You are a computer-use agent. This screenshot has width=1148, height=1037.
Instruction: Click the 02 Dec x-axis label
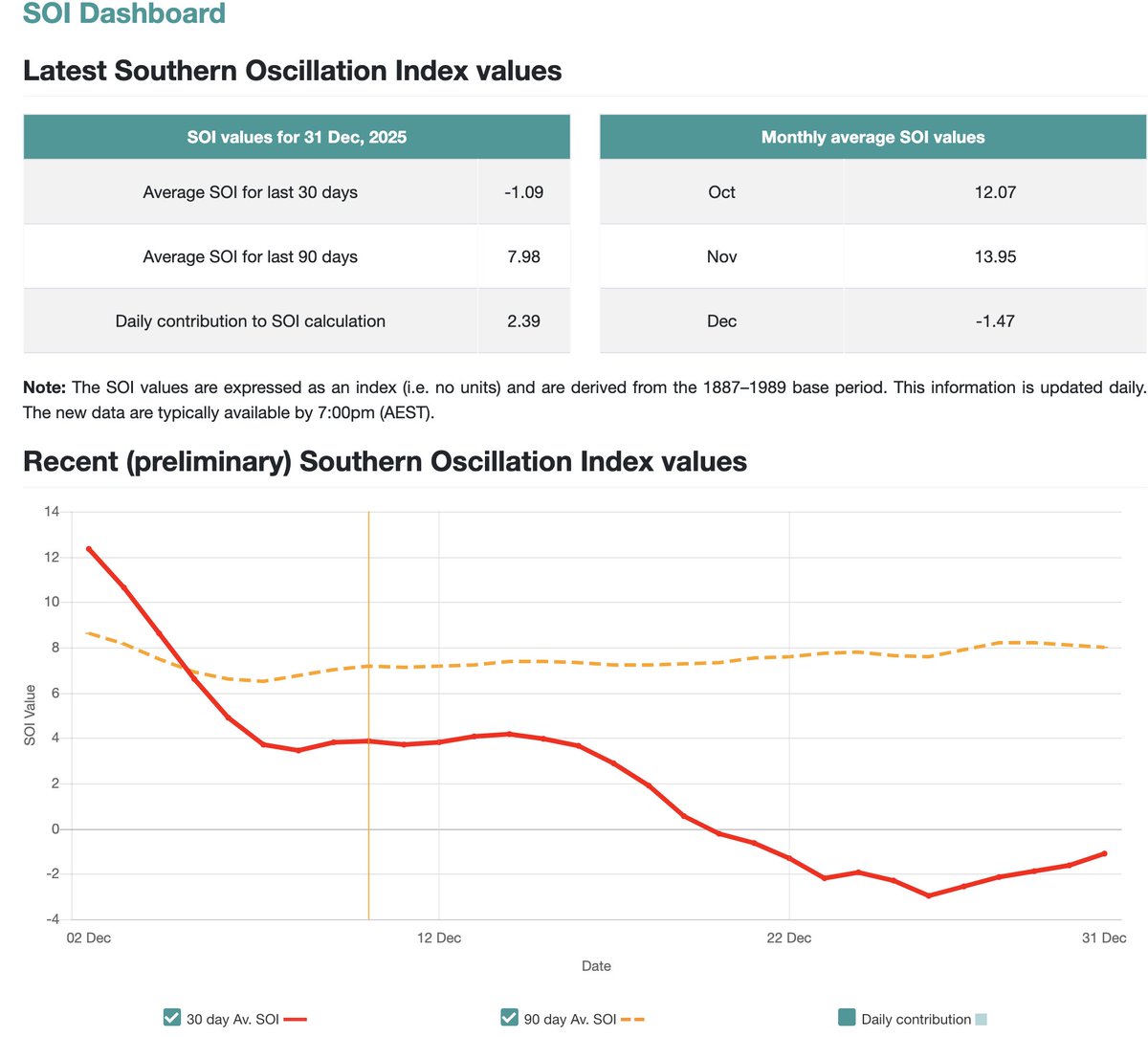tap(89, 938)
